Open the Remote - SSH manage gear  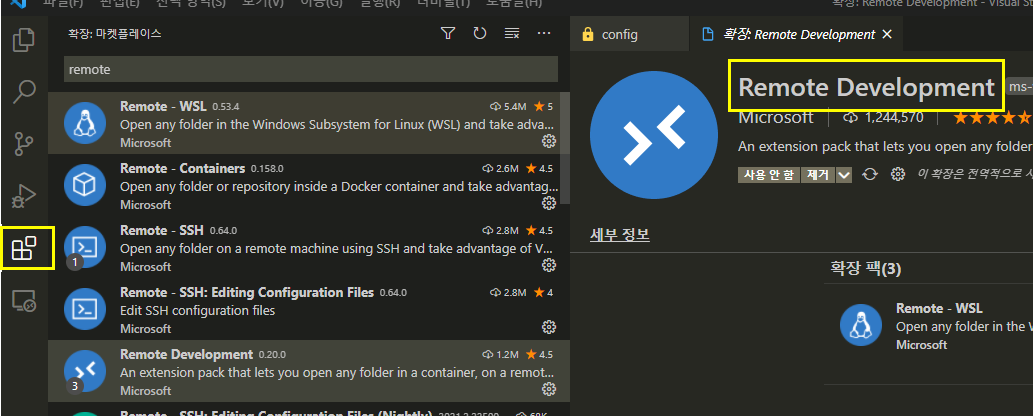click(x=548, y=265)
